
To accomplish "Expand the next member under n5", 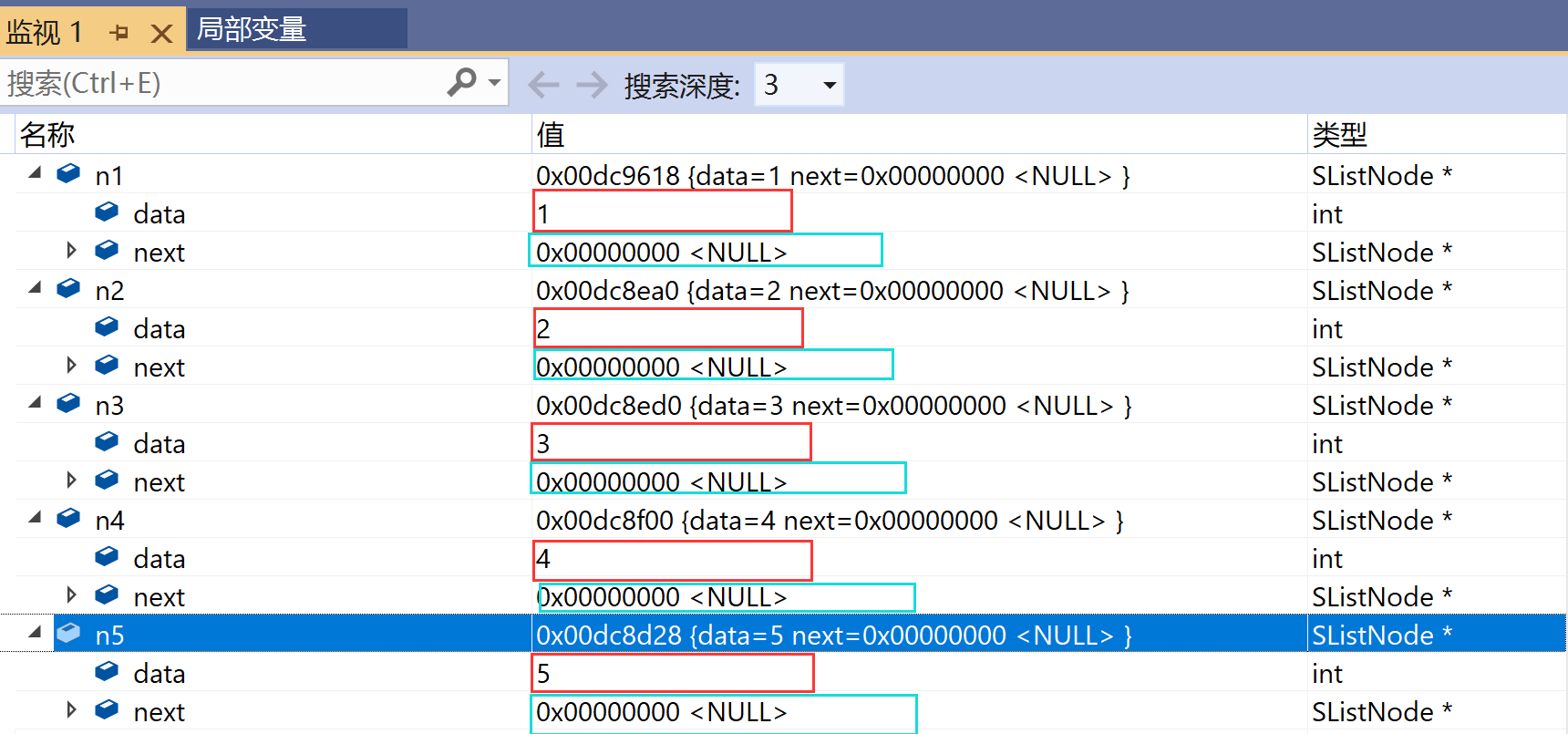I will point(71,709).
